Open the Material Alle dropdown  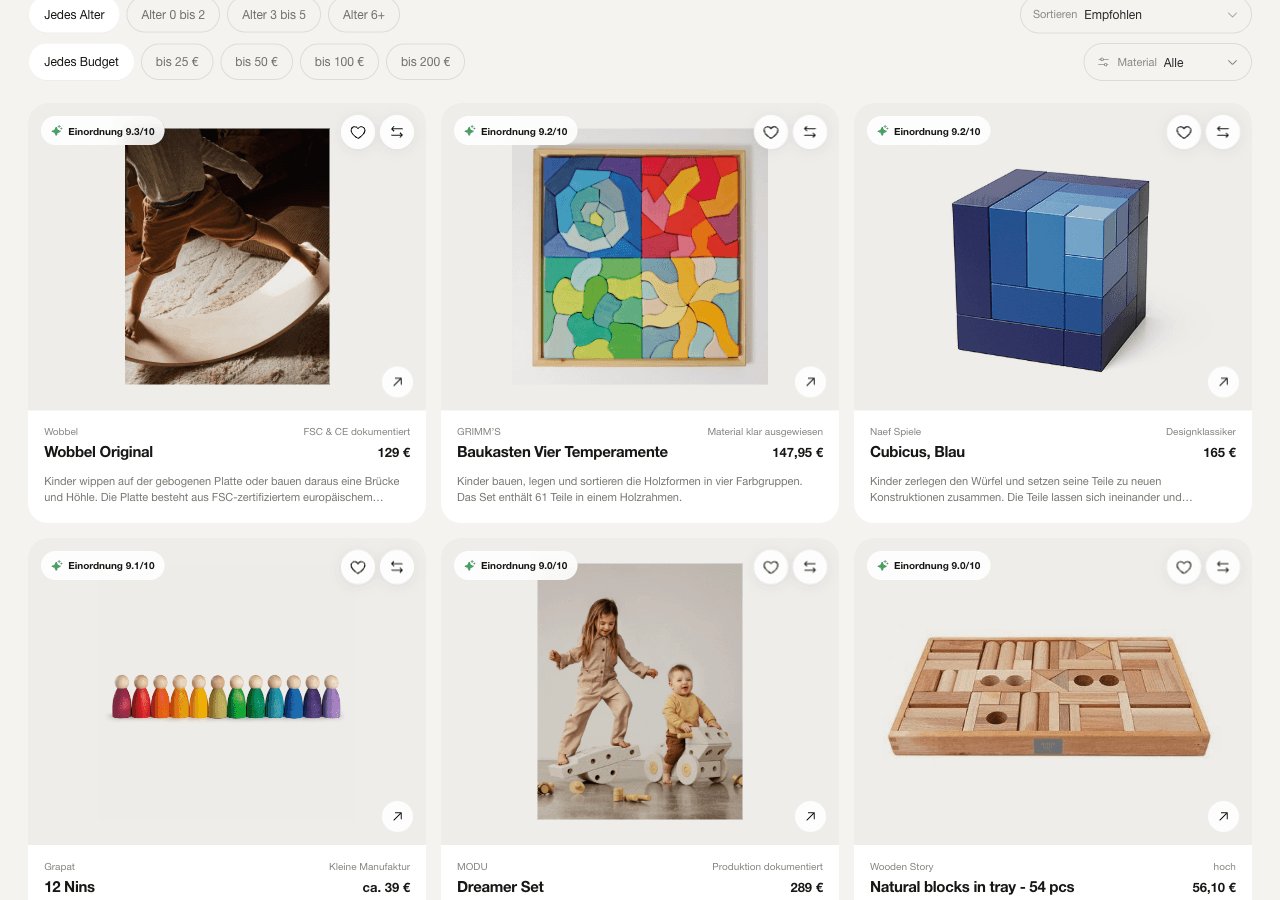coord(1168,62)
